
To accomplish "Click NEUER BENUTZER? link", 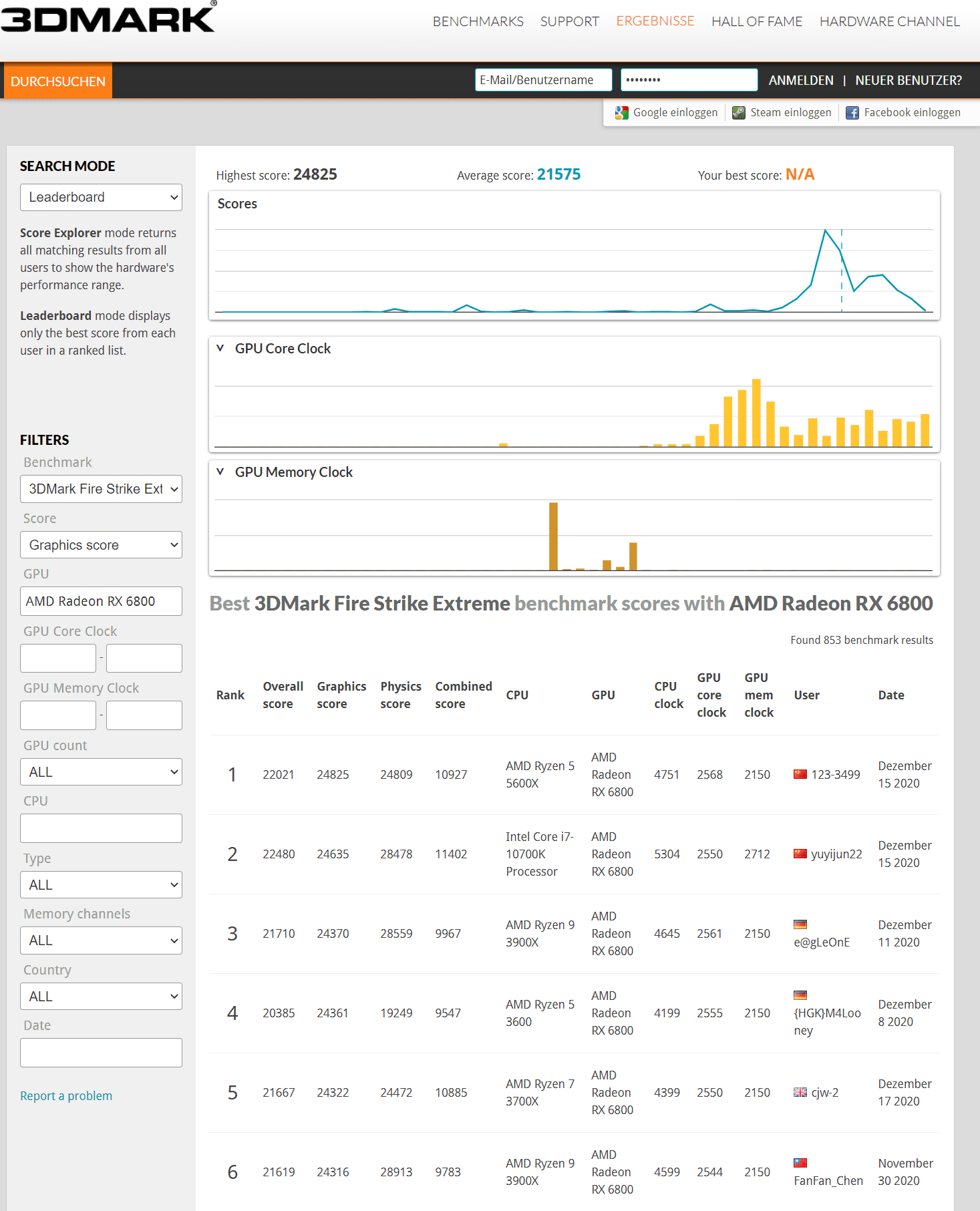I will tap(909, 80).
